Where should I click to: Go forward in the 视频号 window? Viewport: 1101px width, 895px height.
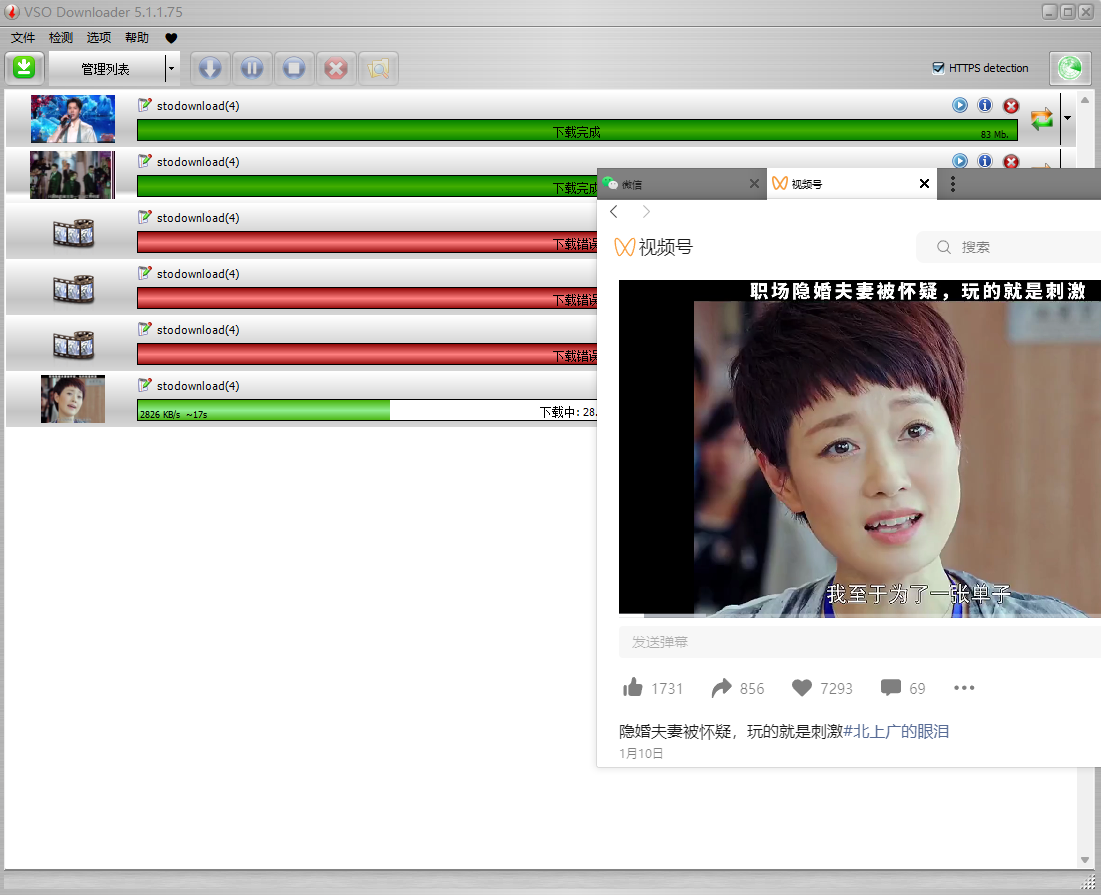[x=646, y=211]
